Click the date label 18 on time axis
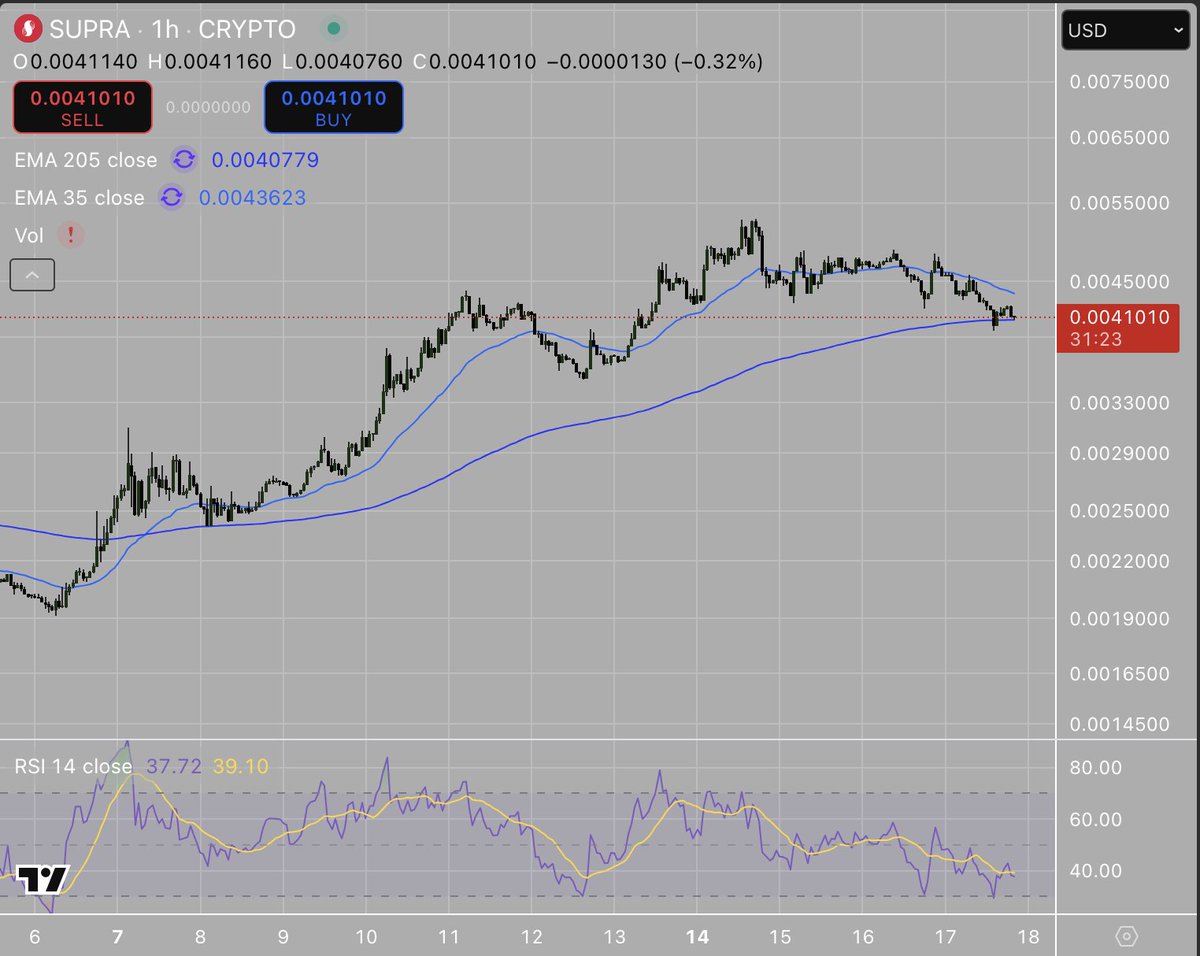 coord(1028,937)
